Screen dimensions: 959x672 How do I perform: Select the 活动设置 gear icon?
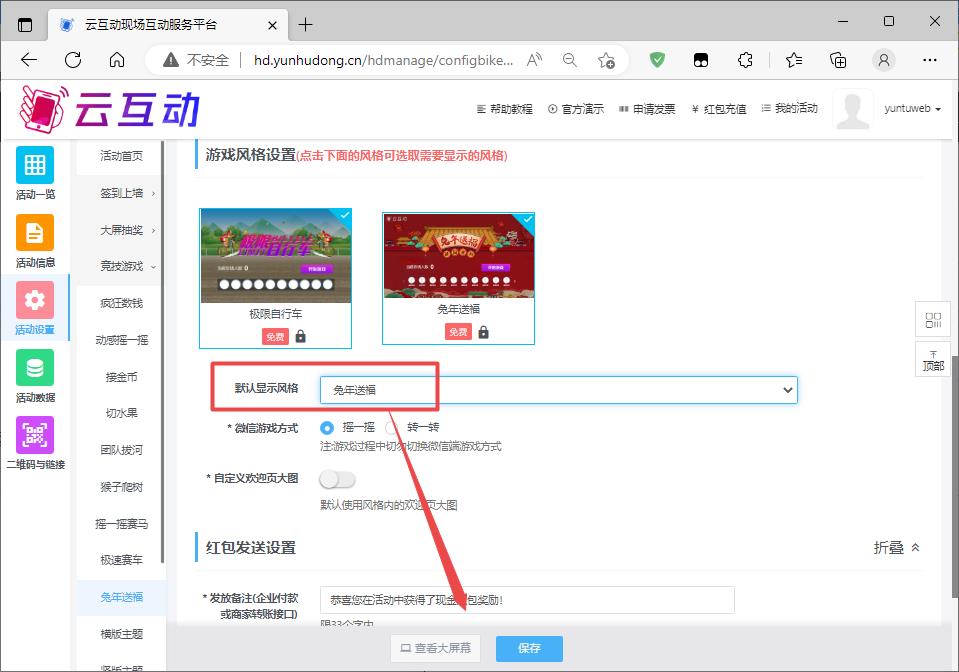[x=35, y=300]
